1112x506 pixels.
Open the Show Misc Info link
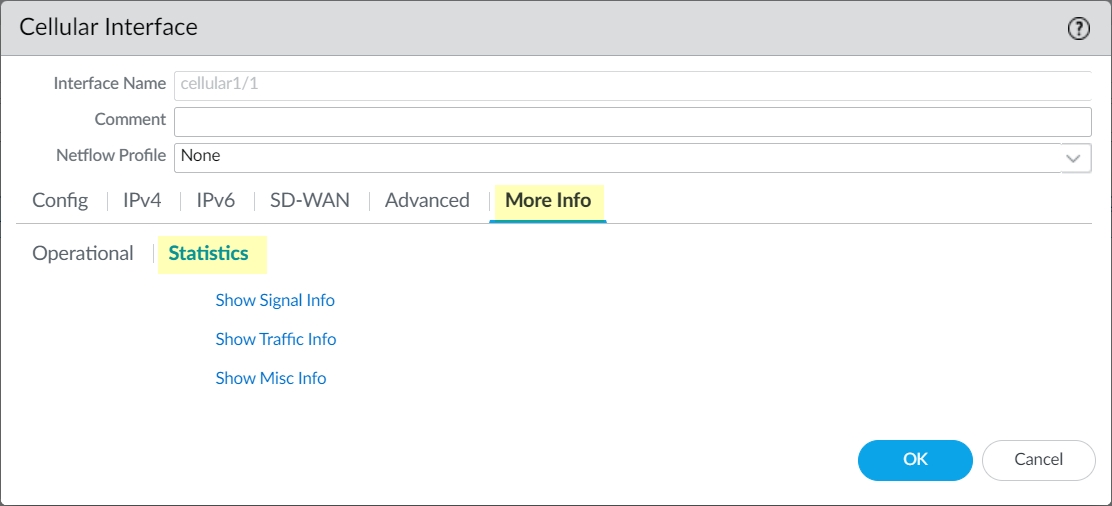pyautogui.click(x=271, y=378)
